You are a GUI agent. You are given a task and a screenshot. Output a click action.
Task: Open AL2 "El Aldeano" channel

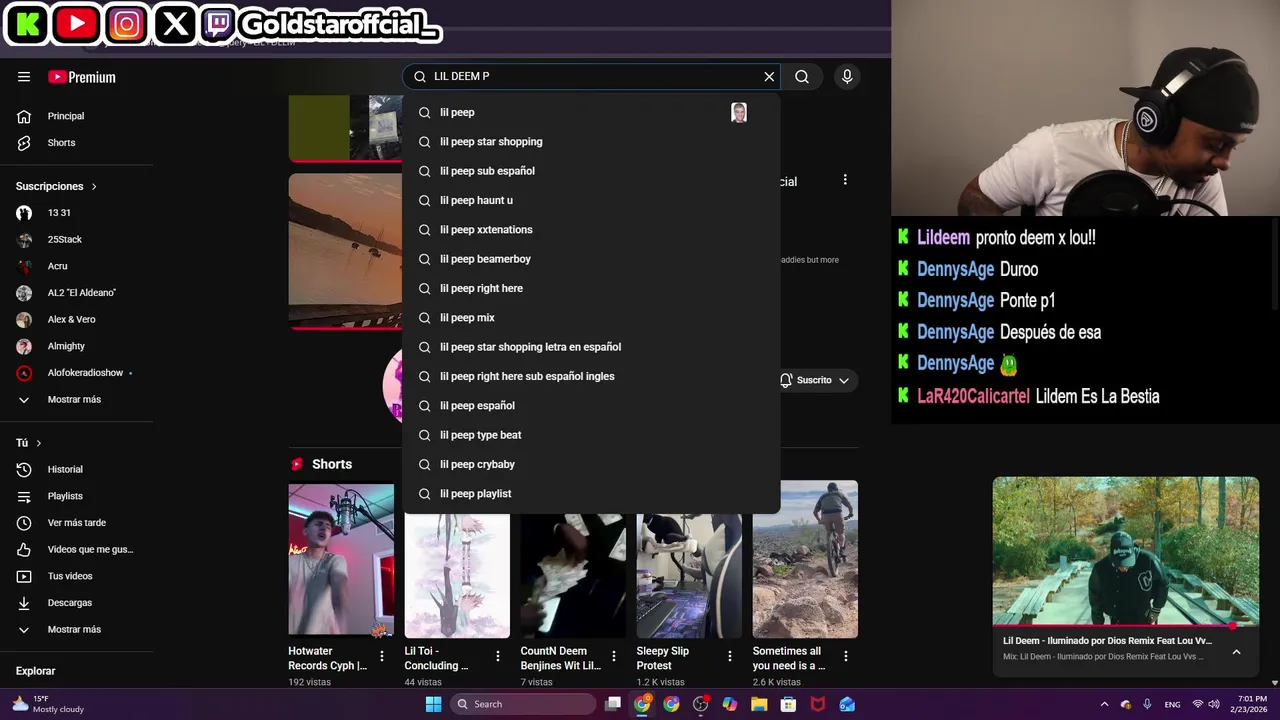[77, 293]
